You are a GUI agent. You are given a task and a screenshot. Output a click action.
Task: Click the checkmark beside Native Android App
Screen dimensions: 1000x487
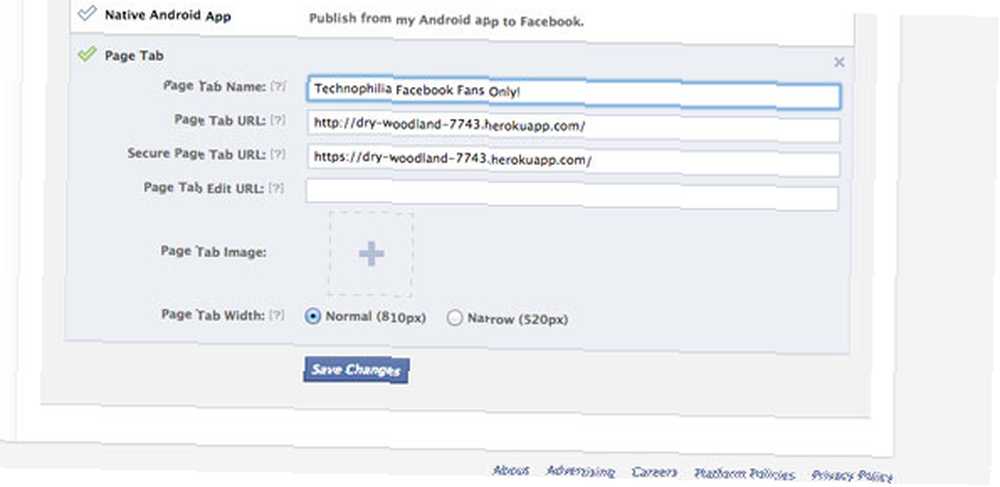[x=86, y=13]
